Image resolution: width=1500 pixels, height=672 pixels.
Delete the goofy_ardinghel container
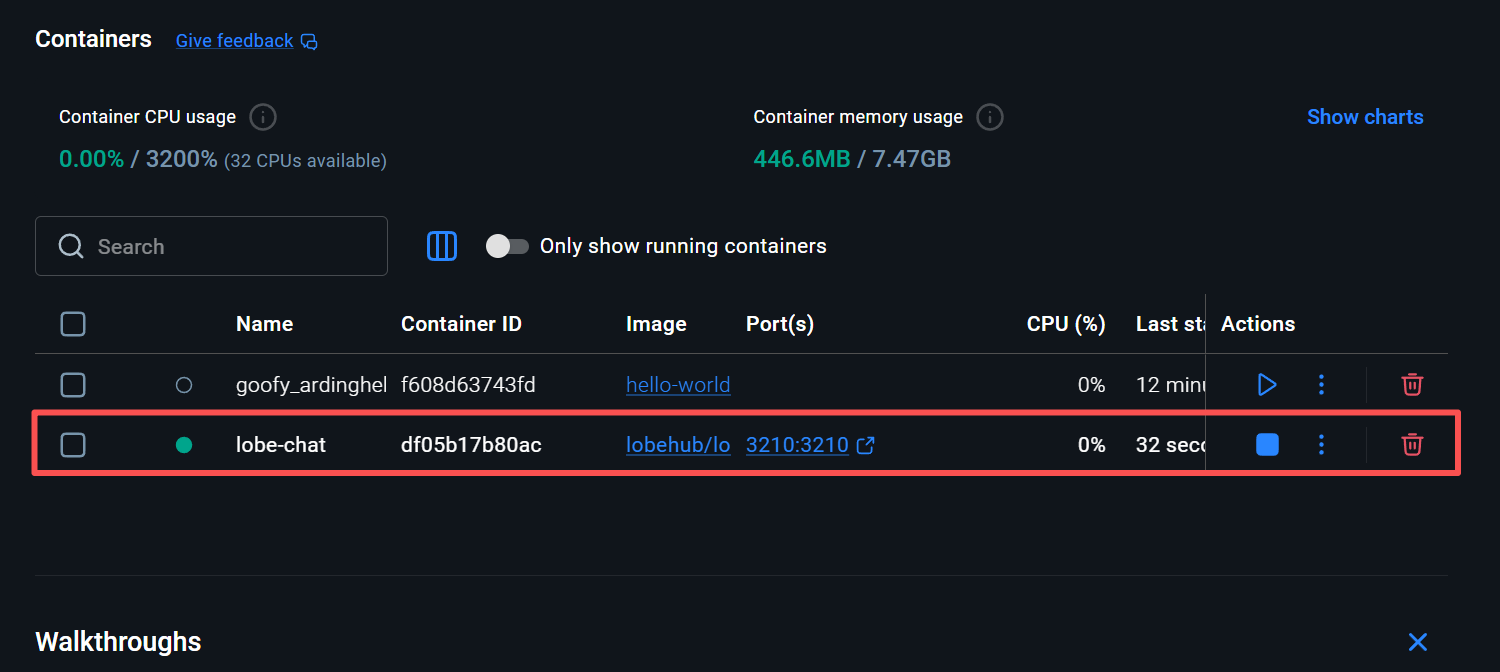point(1412,384)
